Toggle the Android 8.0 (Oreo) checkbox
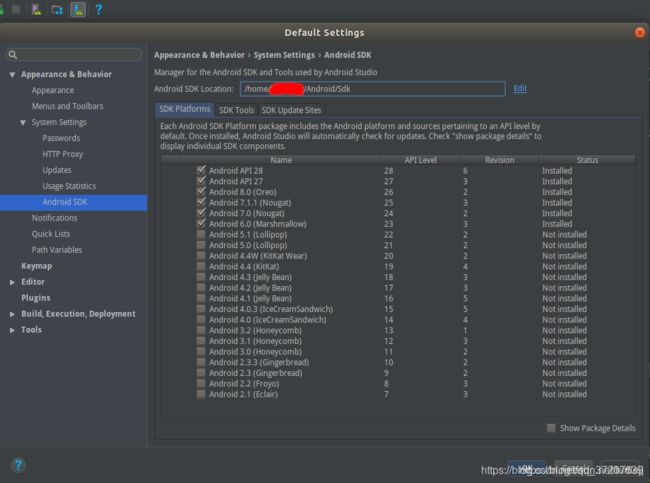The image size is (650, 483). (x=201, y=192)
